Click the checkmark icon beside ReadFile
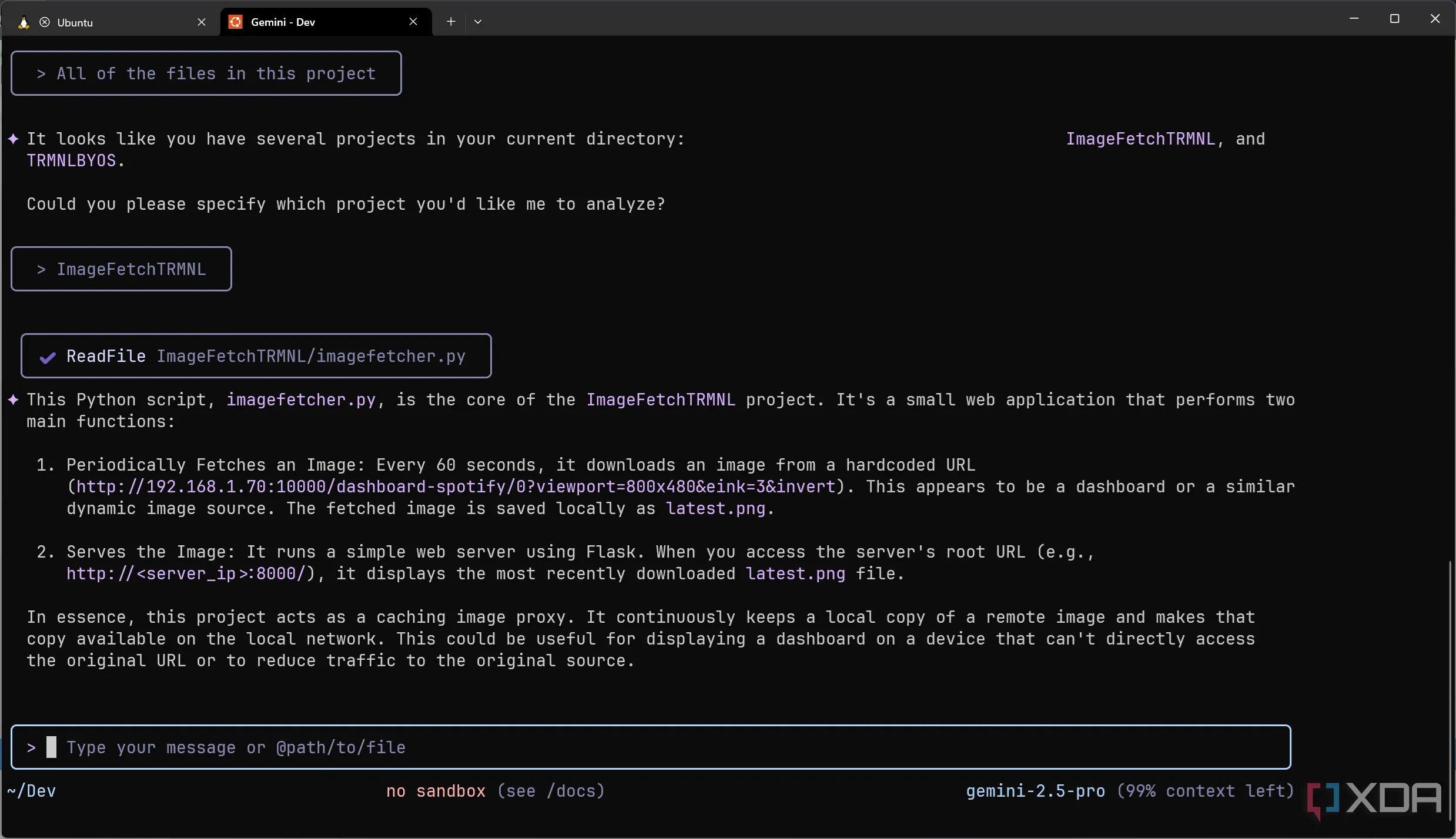The height and width of the screenshot is (839, 1456). click(x=48, y=357)
